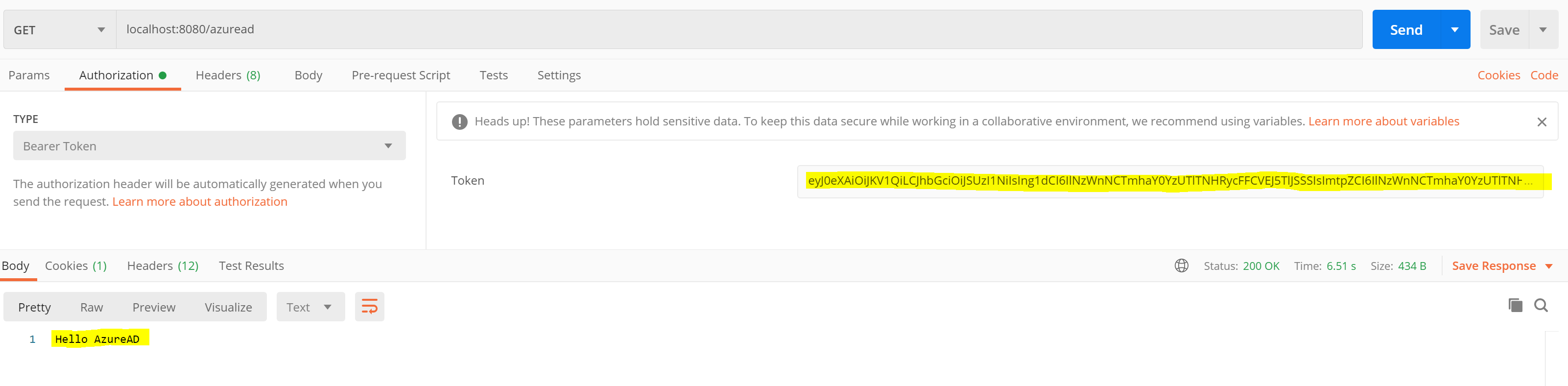Open the response Headers (12) tab
This screenshot has width=1568, height=386.
pyautogui.click(x=162, y=265)
